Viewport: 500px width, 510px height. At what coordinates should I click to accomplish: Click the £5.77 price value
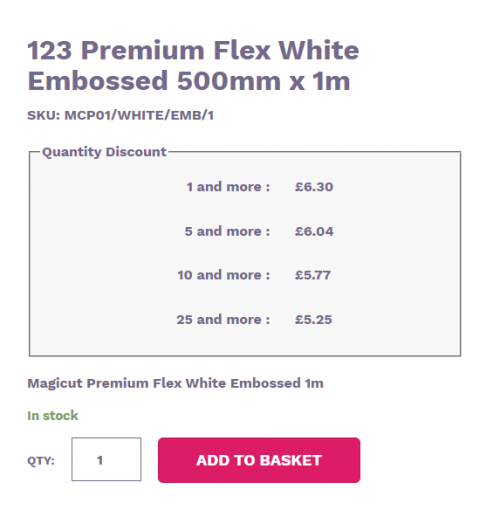coord(313,275)
